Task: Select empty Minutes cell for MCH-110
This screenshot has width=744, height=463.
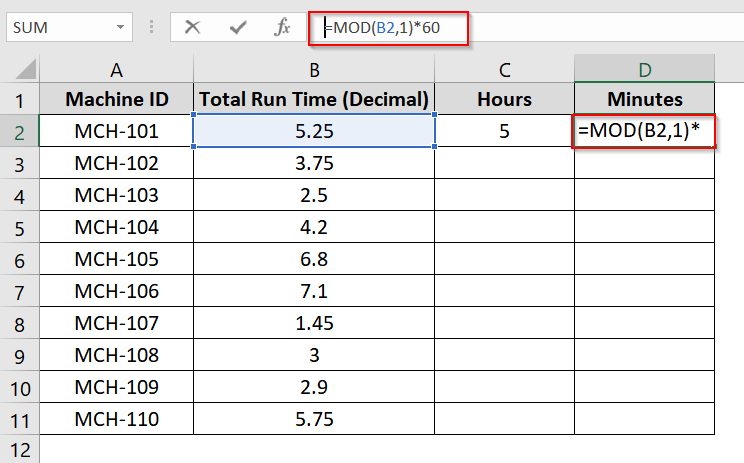Action: click(644, 419)
